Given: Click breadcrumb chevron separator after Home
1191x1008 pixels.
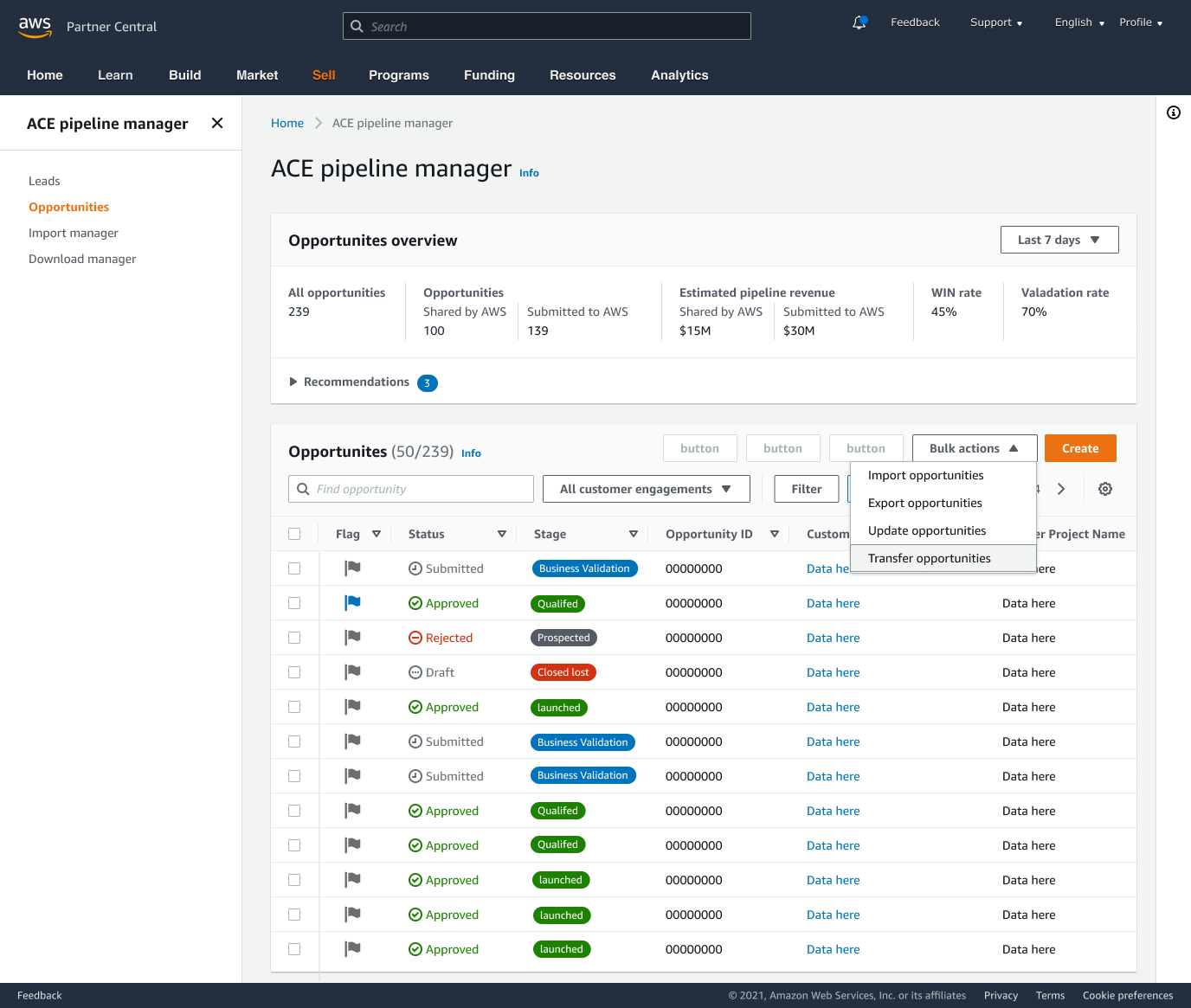Looking at the screenshot, I should click(319, 123).
